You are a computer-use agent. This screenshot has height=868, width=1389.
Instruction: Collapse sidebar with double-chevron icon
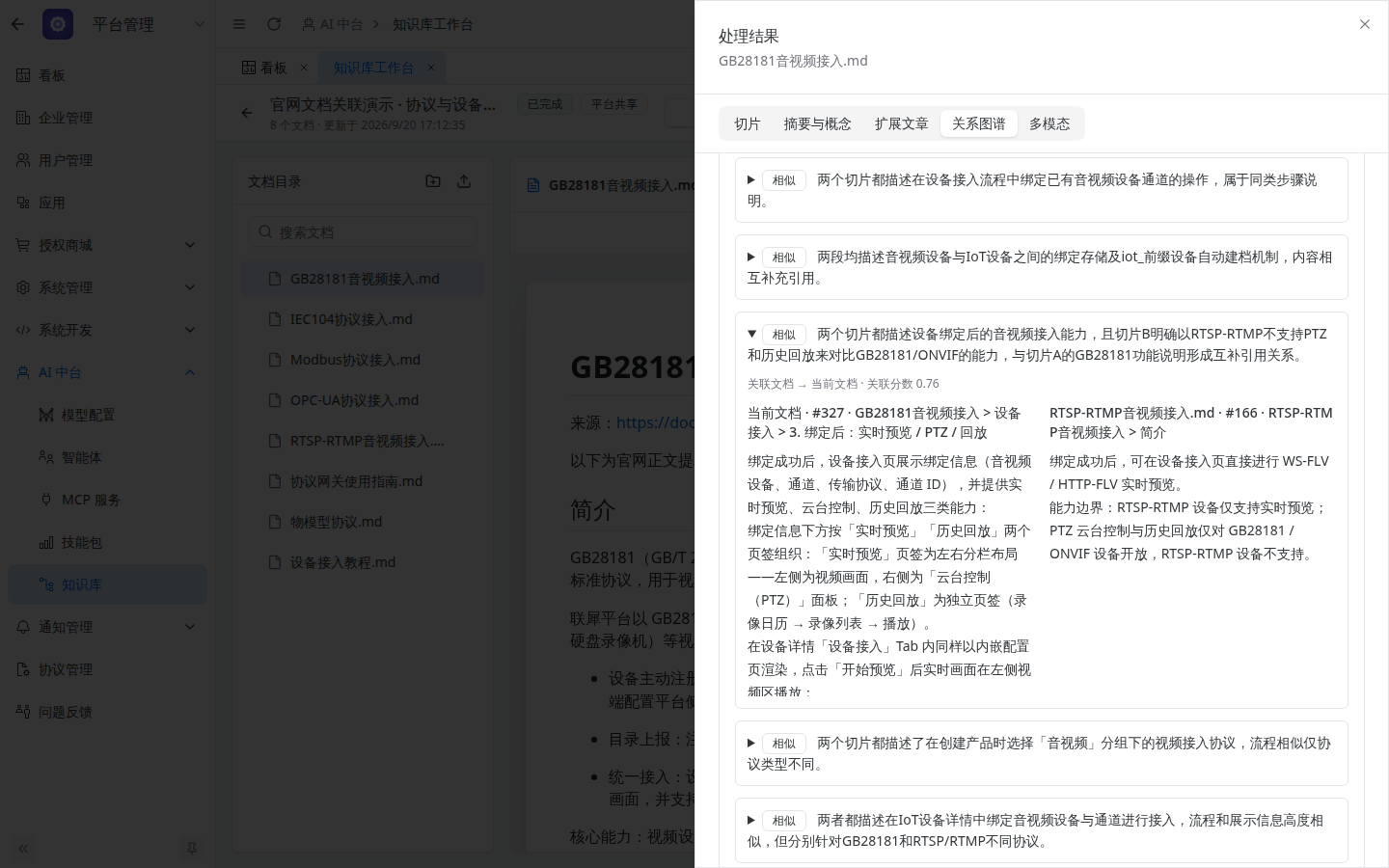(x=23, y=849)
